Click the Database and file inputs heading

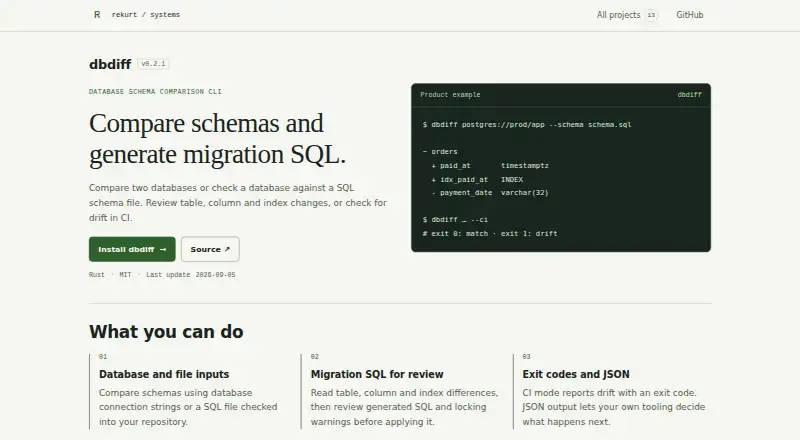164,374
